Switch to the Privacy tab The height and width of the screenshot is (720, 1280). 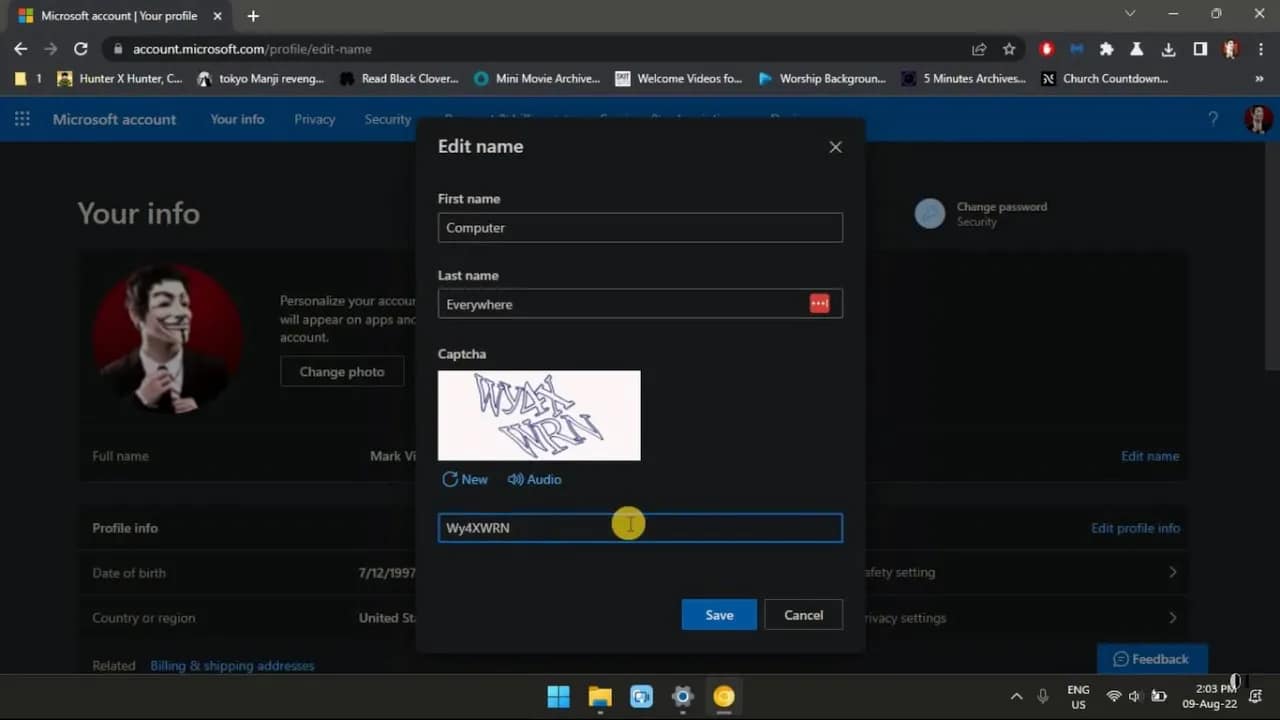tap(314, 119)
